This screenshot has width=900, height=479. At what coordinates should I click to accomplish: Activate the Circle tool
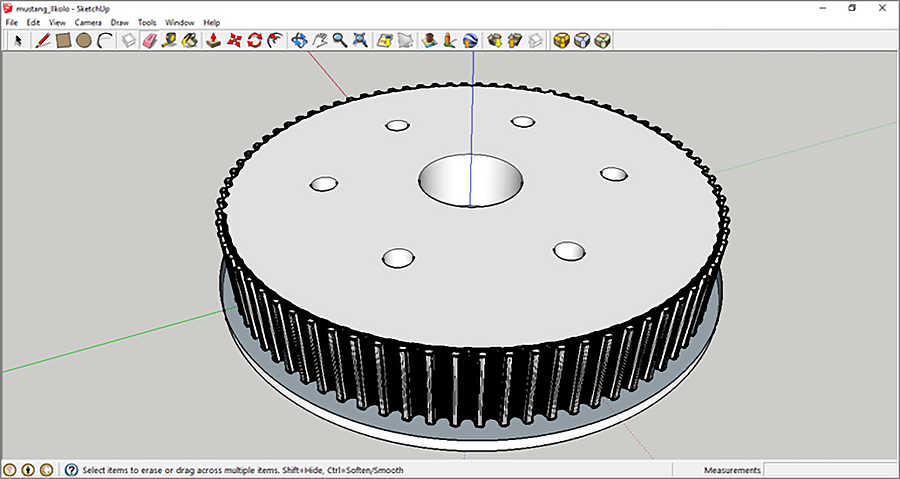(84, 41)
